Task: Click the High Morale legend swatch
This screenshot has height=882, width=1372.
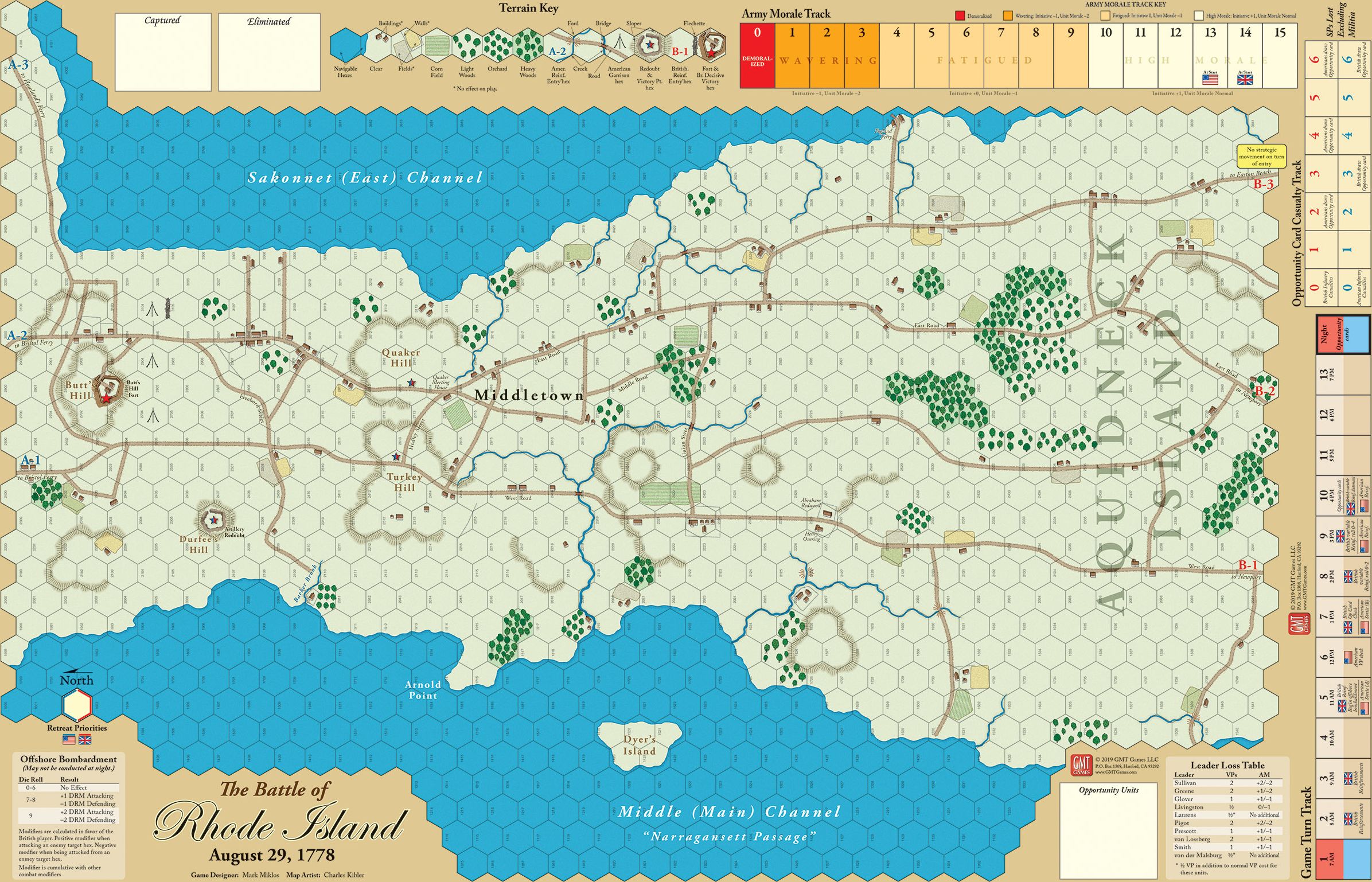Action: (1199, 15)
